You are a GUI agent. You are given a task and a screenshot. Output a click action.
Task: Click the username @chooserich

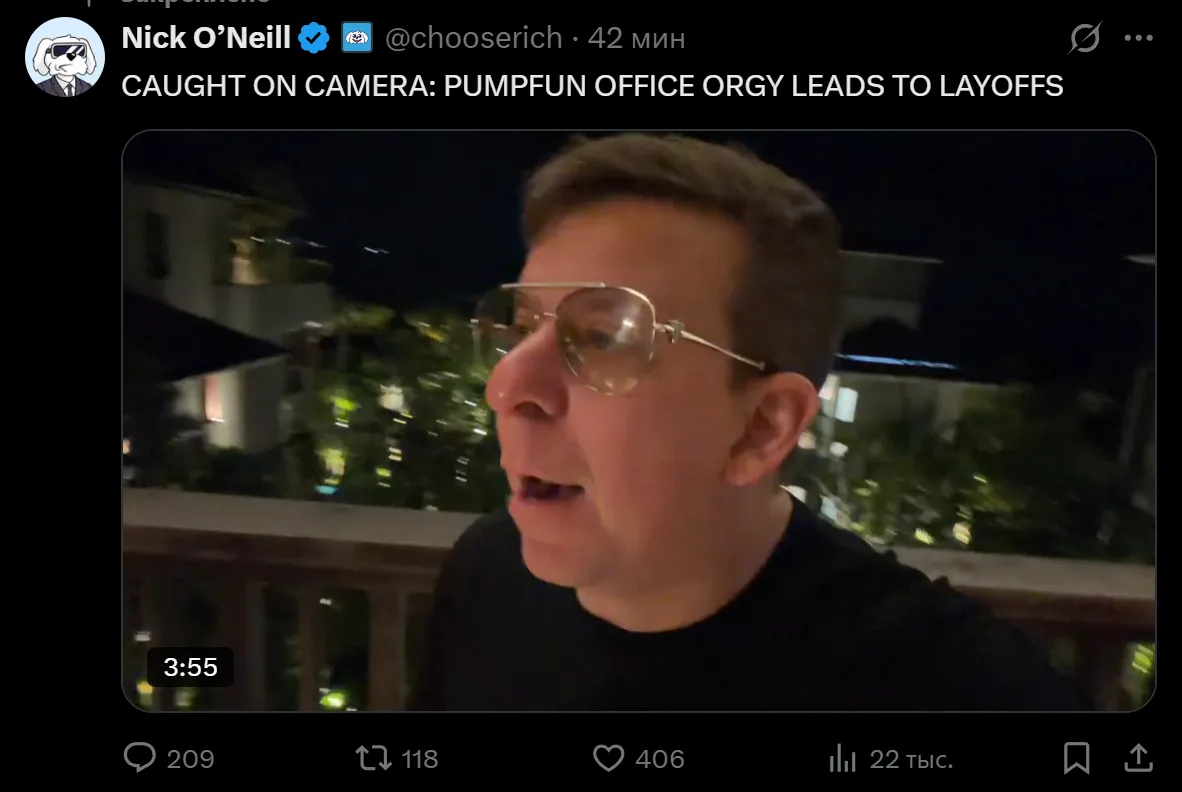point(475,38)
